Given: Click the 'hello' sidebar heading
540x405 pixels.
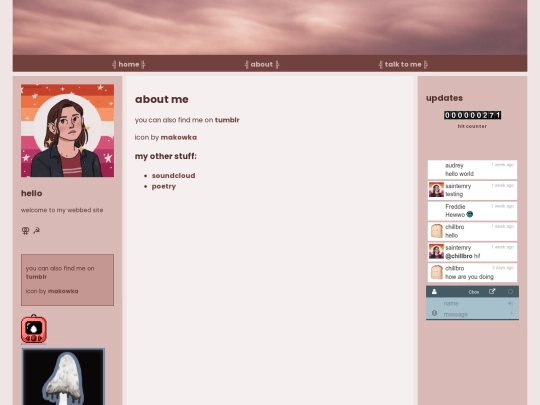Looking at the screenshot, I should pos(32,193).
